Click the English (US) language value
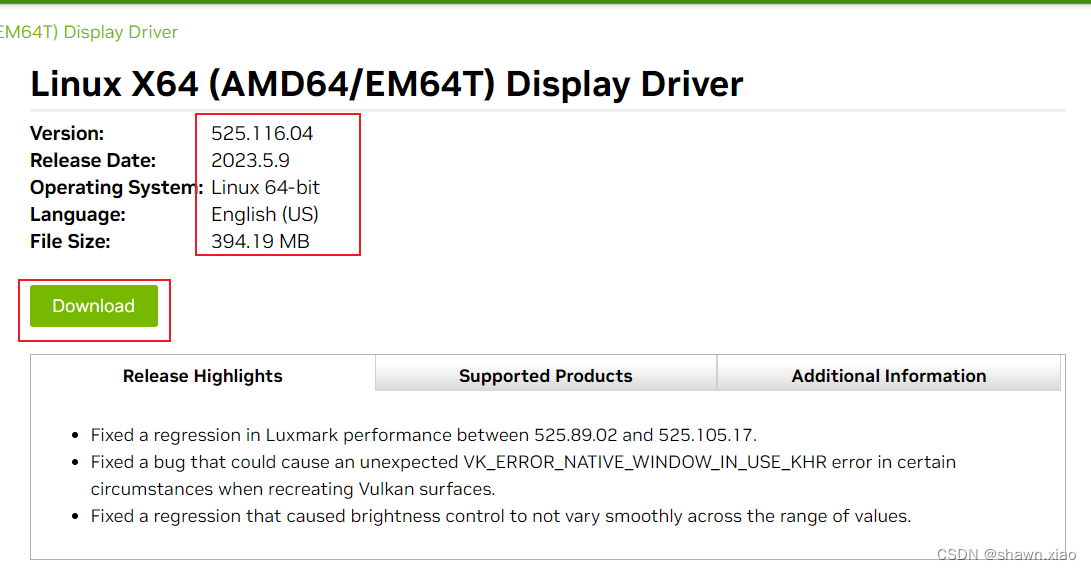Image resolution: width=1091 pixels, height=570 pixels. point(264,214)
